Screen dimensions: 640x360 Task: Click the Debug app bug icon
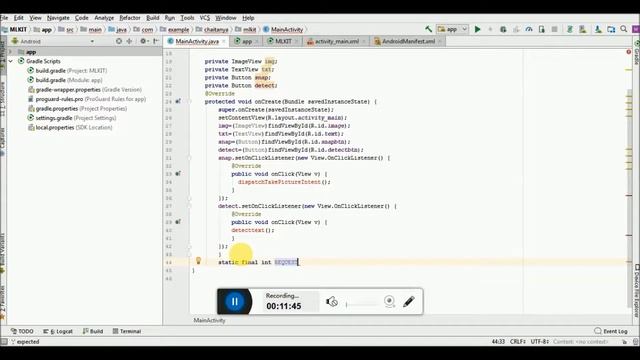503,29
